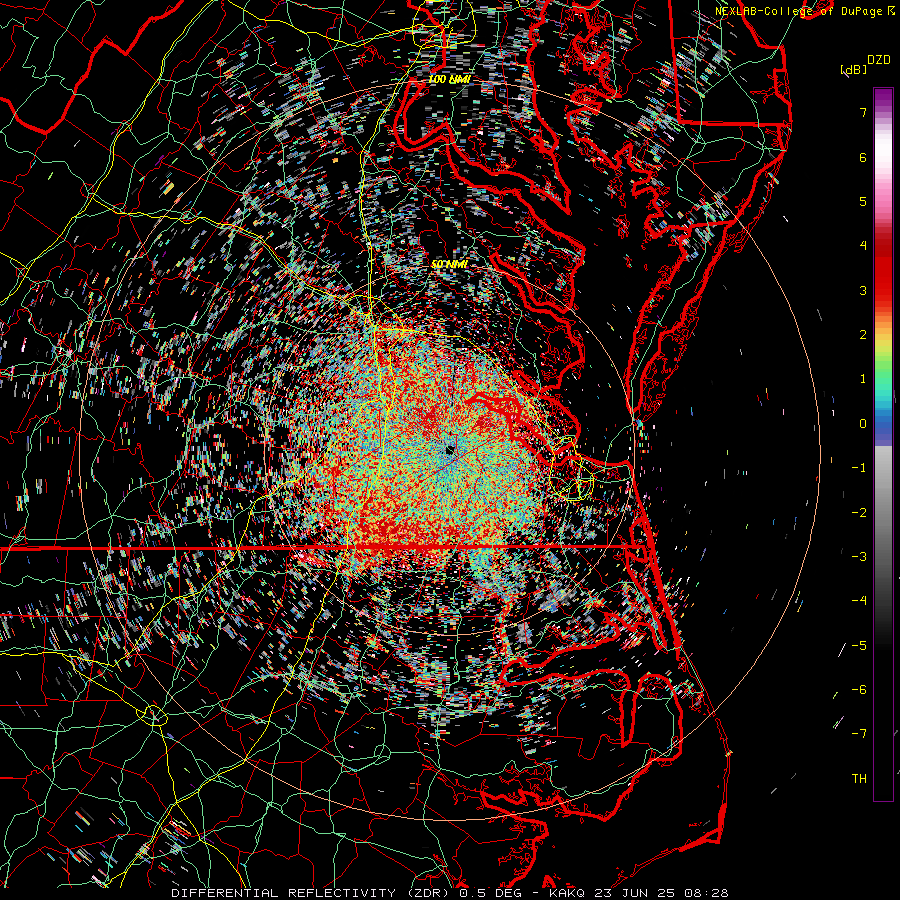
Task: Pick the blue band near 0 dB on the scale
Action: tap(883, 424)
